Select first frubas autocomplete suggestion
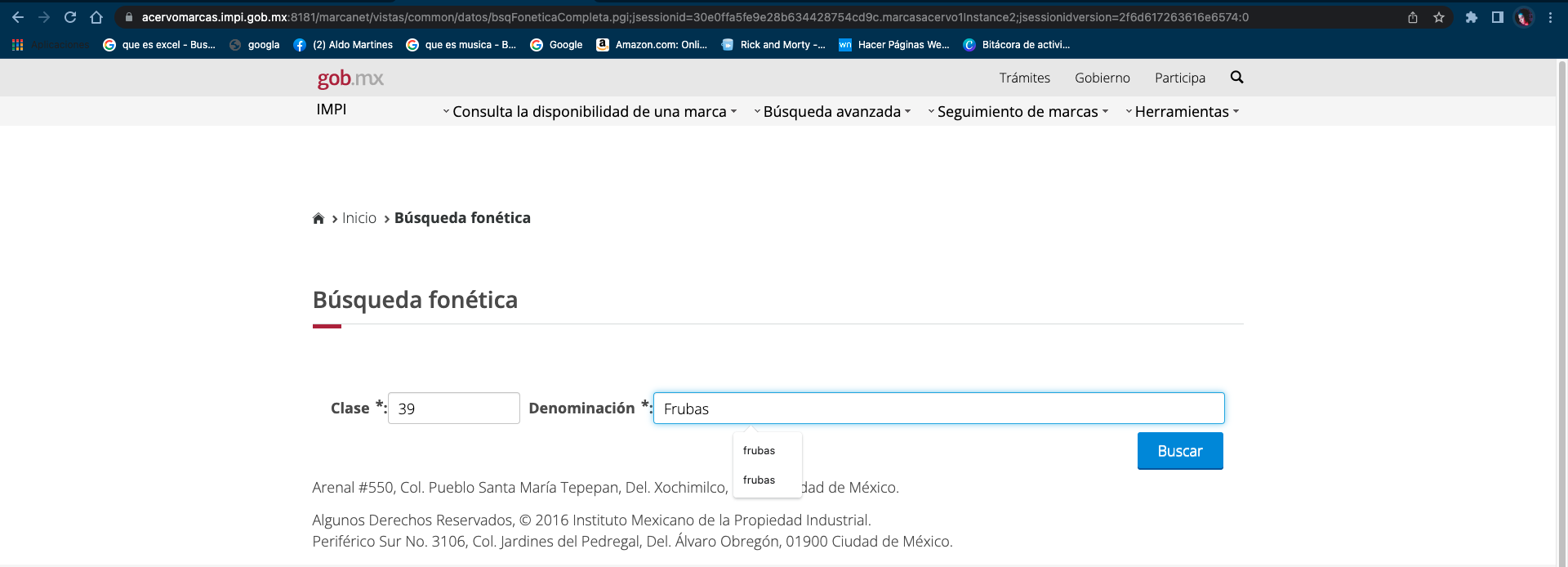1568x567 pixels. 759,451
